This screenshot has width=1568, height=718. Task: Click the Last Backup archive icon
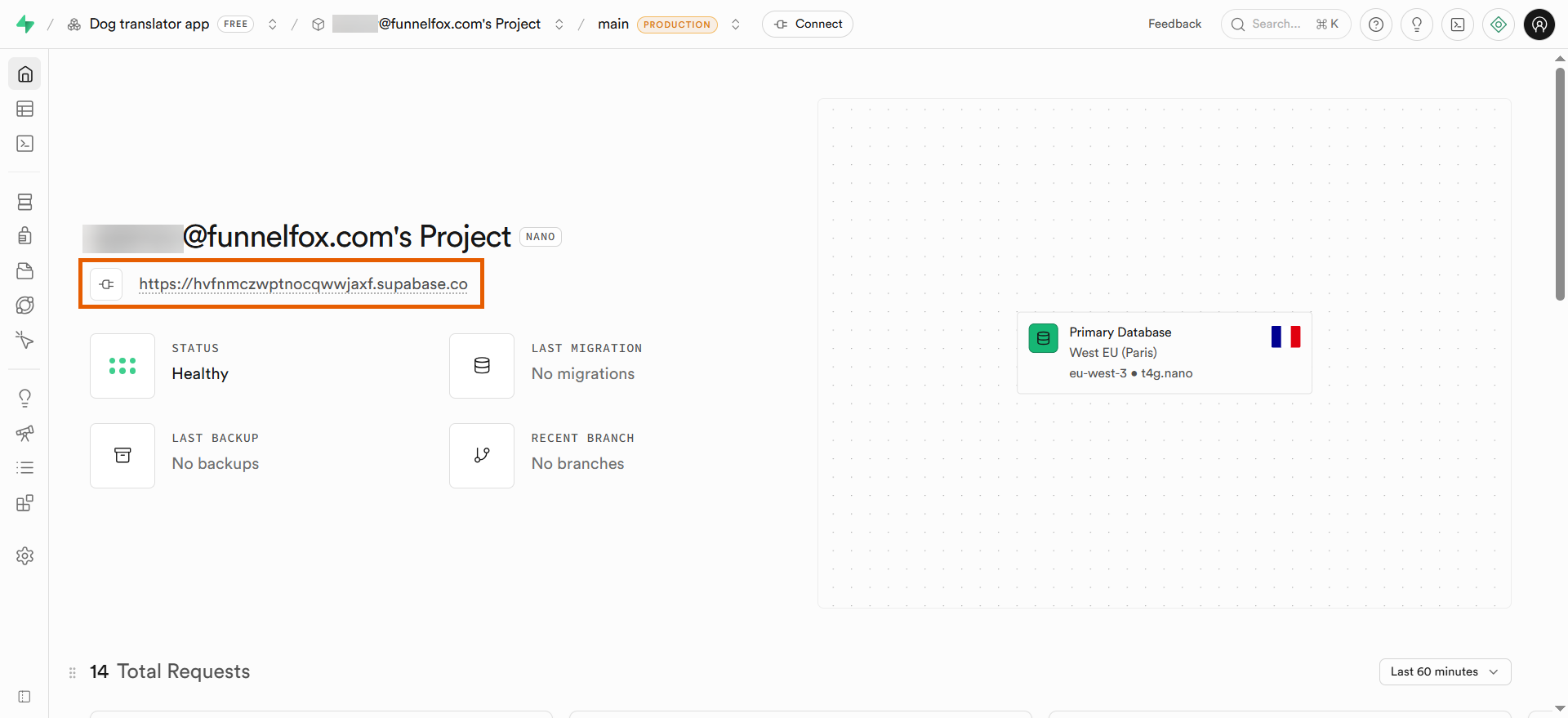pos(122,456)
